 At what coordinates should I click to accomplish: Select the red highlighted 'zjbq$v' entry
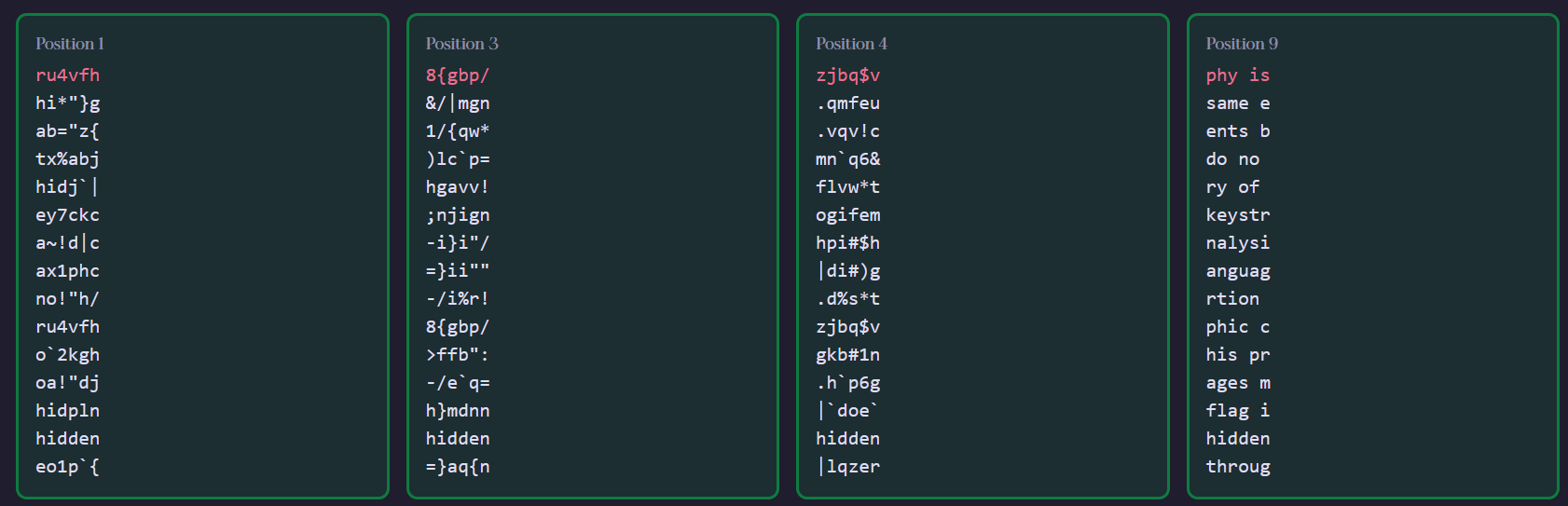847,75
